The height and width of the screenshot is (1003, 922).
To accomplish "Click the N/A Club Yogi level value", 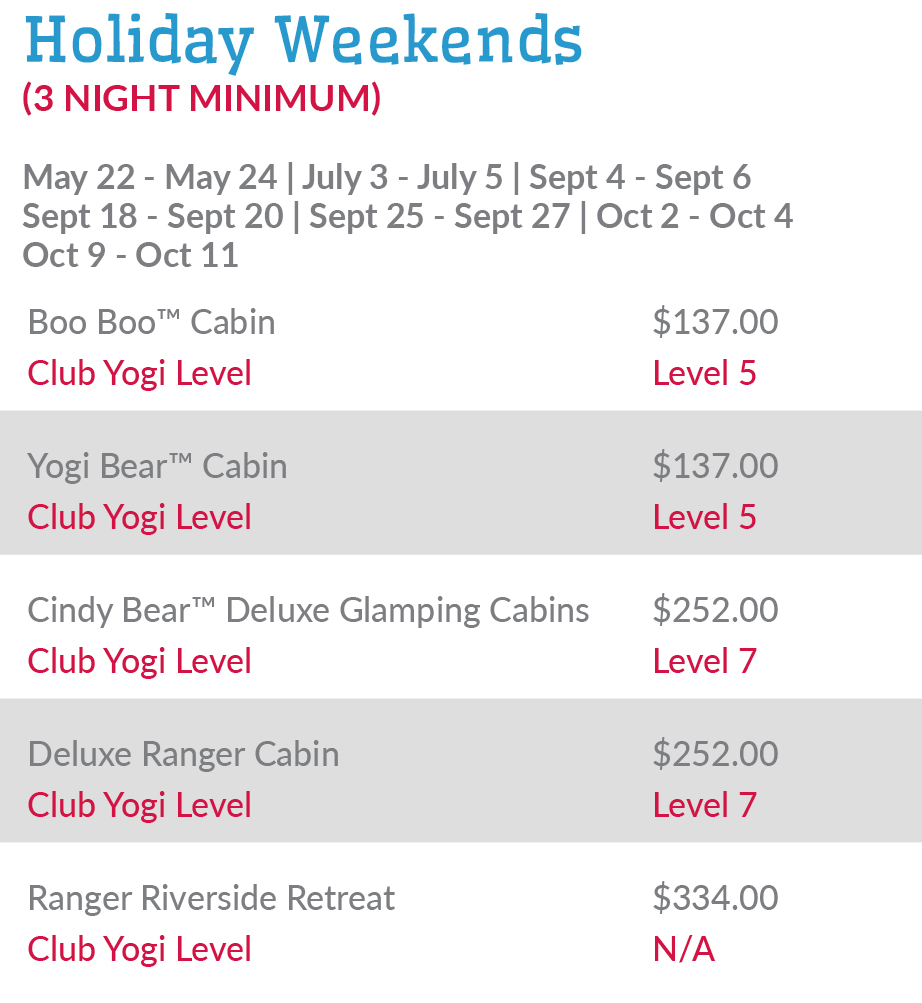I will point(683,950).
